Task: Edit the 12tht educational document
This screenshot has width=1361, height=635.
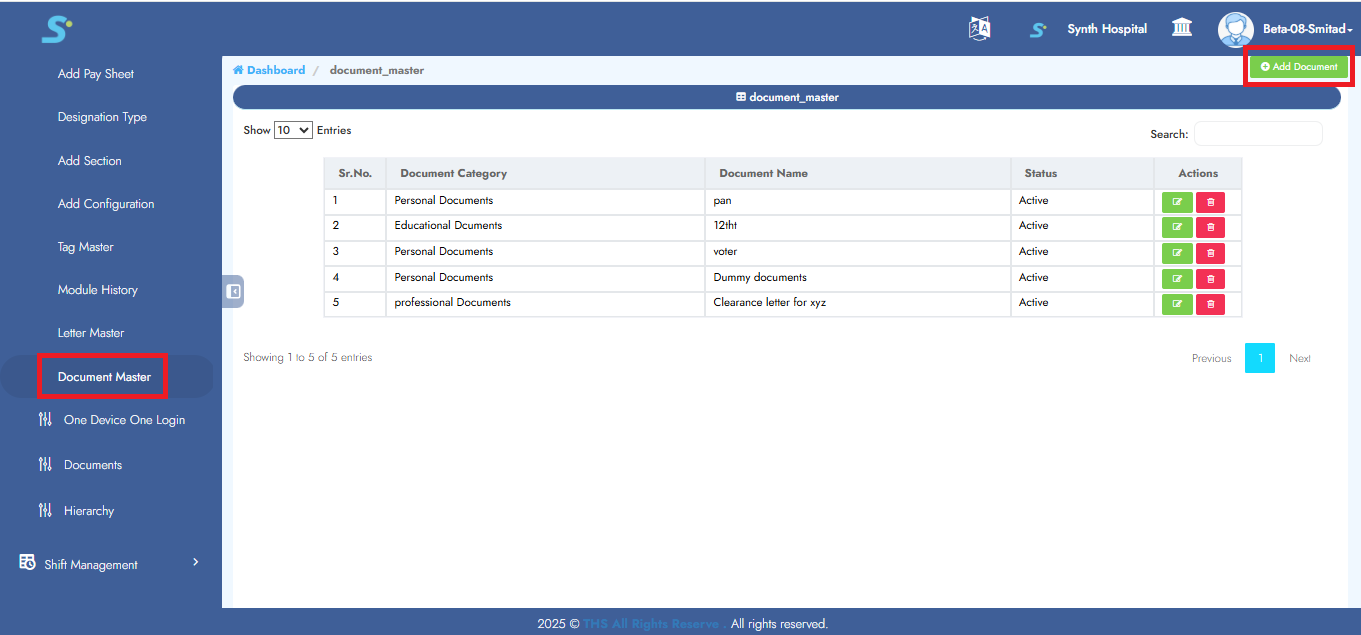Action: [x=1177, y=226]
